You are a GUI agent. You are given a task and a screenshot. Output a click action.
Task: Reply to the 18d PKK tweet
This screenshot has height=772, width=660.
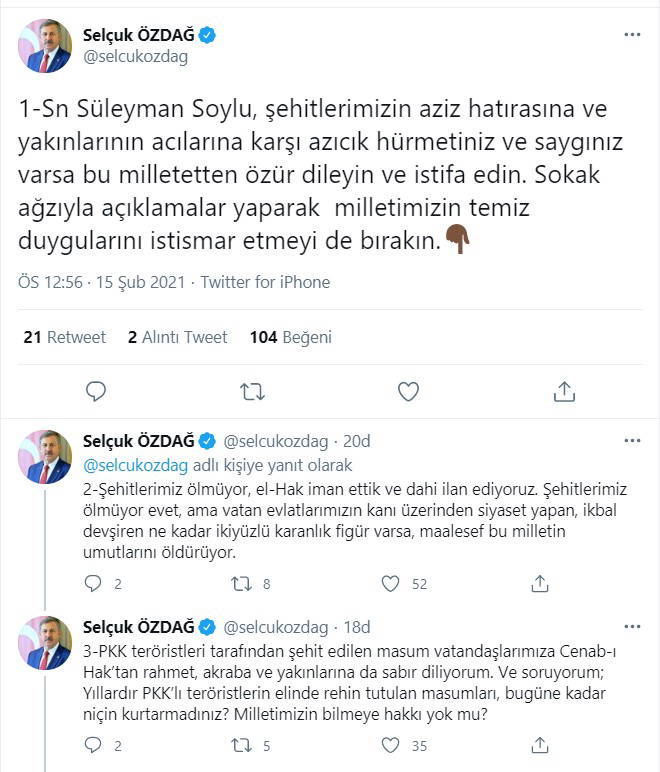click(x=94, y=745)
